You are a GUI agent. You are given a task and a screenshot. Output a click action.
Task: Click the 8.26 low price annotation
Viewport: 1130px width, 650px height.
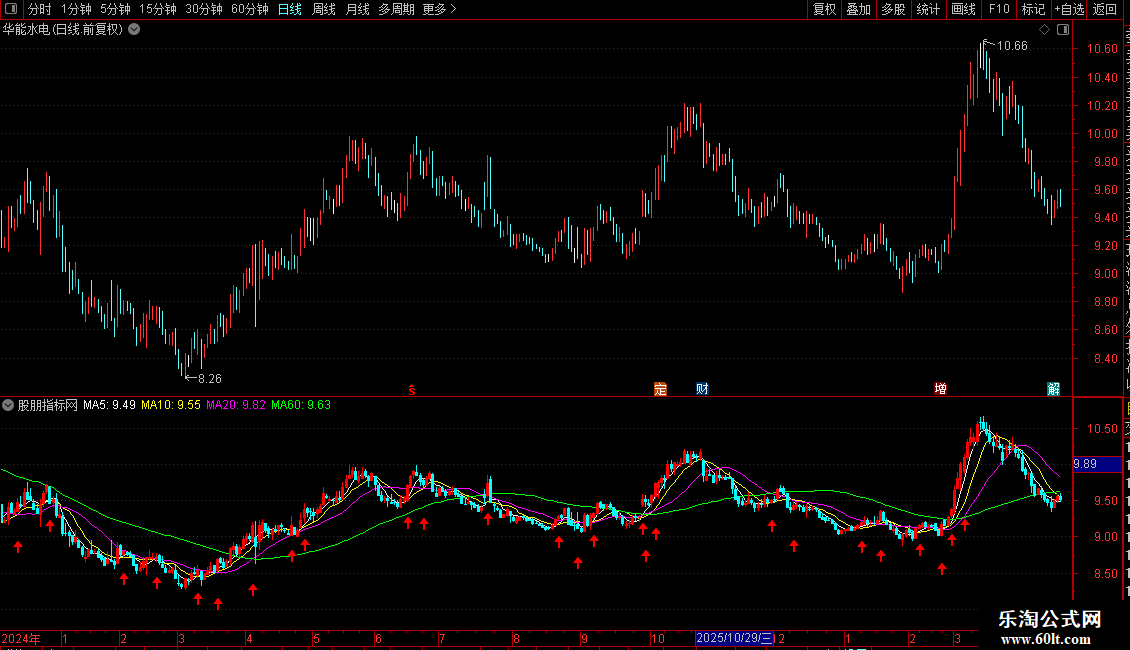pos(210,378)
